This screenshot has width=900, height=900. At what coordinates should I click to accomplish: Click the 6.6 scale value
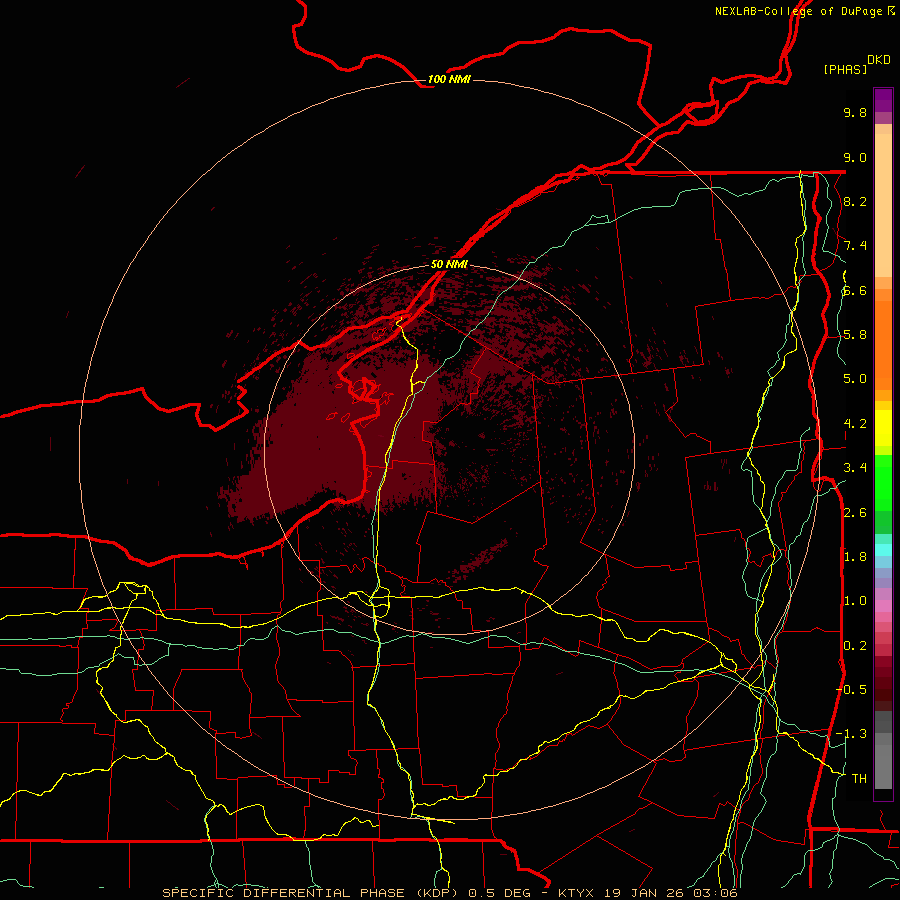coord(855,290)
